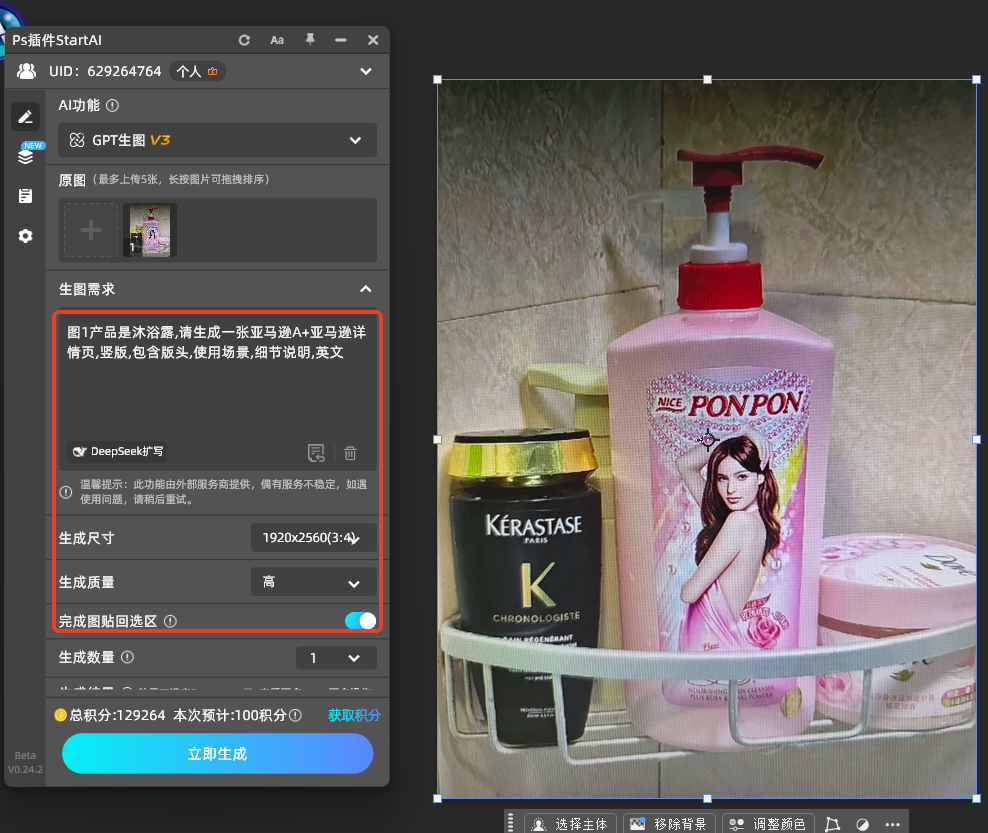This screenshot has width=988, height=833.
Task: Click the 获取积分 link
Action: click(x=354, y=715)
